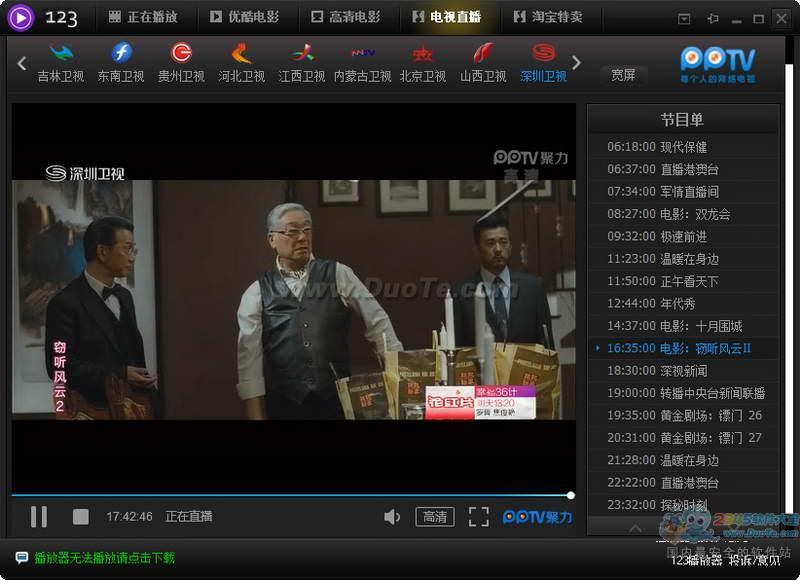Click the 11:23:00 温暖在身边 entry
Screen dimensions: 800x580
point(683,259)
